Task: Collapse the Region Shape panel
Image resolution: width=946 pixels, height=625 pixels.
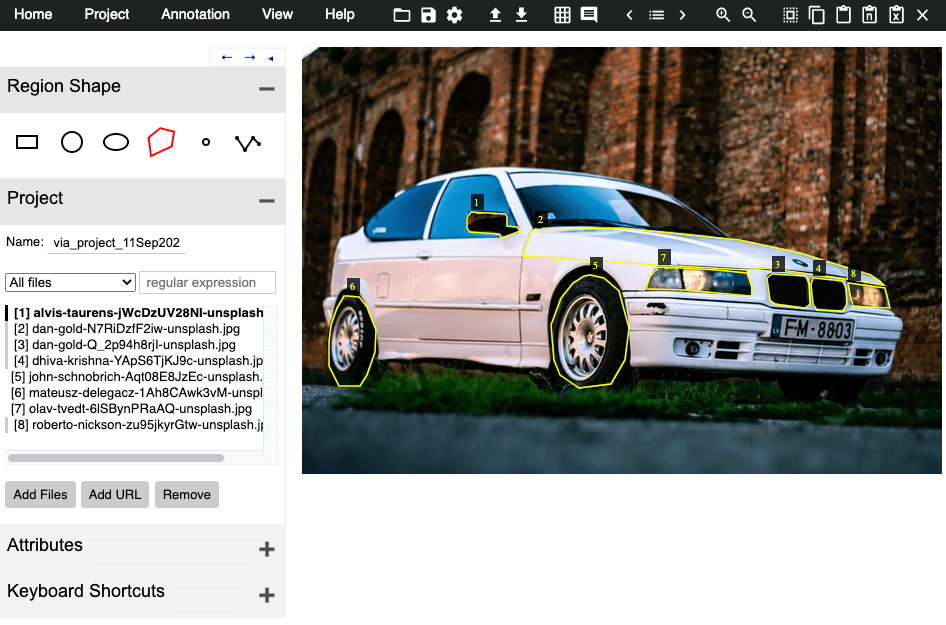Action: click(267, 89)
